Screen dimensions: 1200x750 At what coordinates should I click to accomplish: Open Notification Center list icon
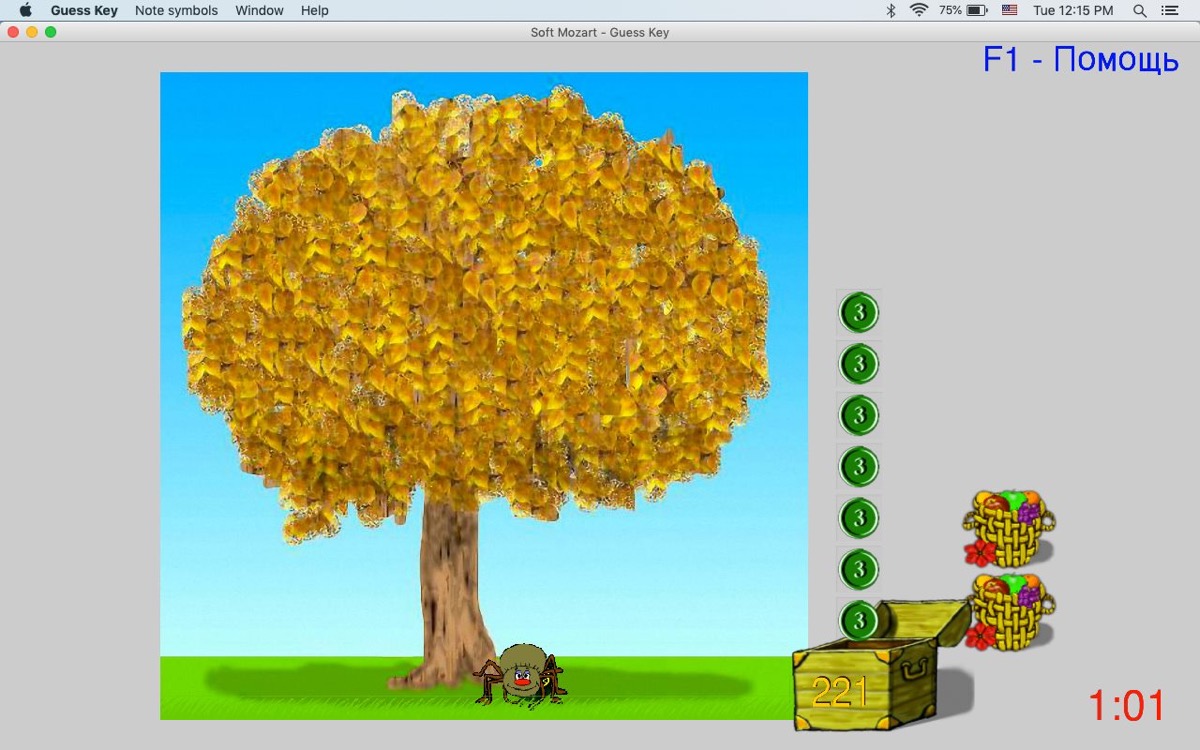(x=1170, y=10)
